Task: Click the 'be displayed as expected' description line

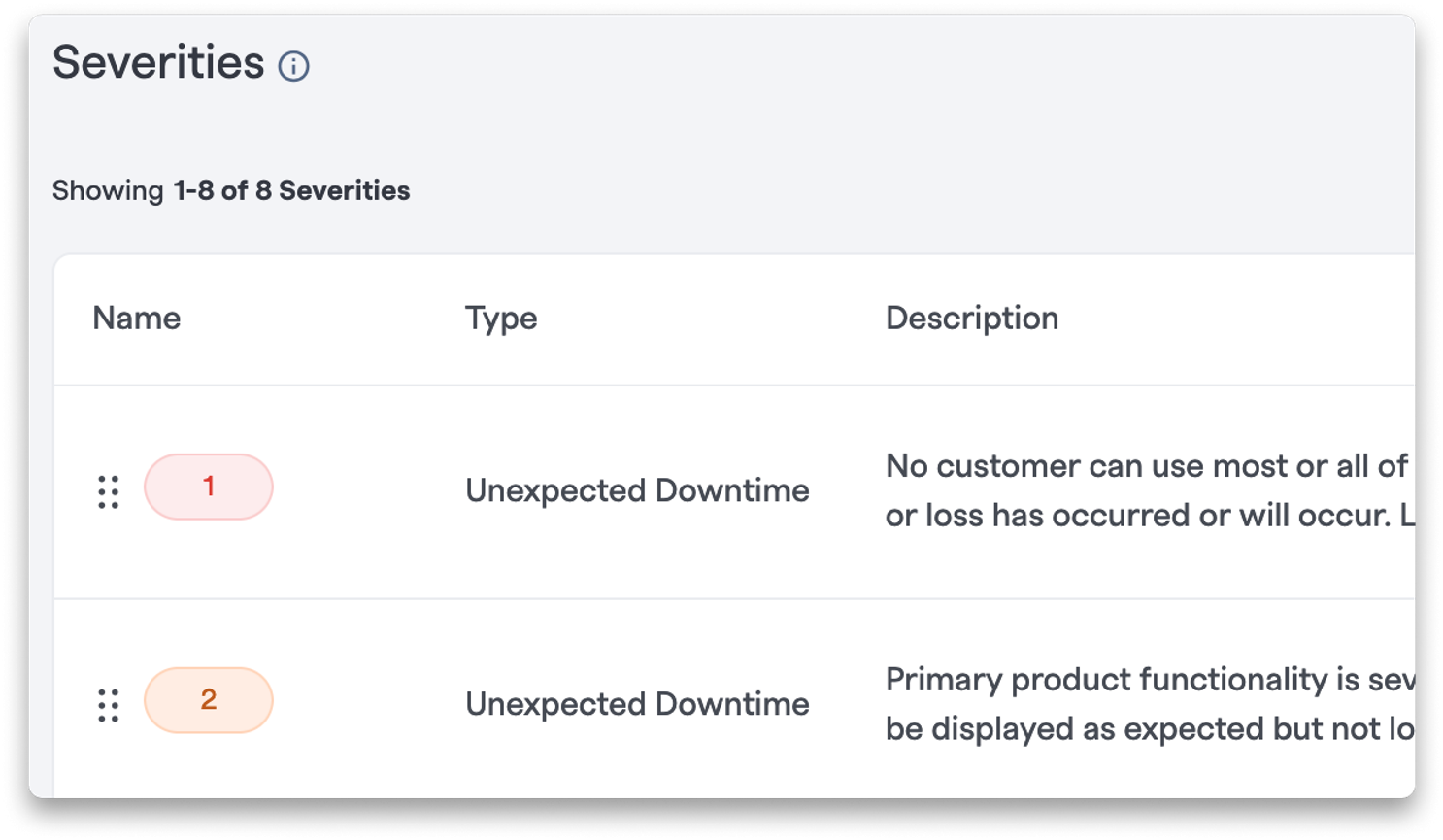Action: pyautogui.click(x=1150, y=729)
